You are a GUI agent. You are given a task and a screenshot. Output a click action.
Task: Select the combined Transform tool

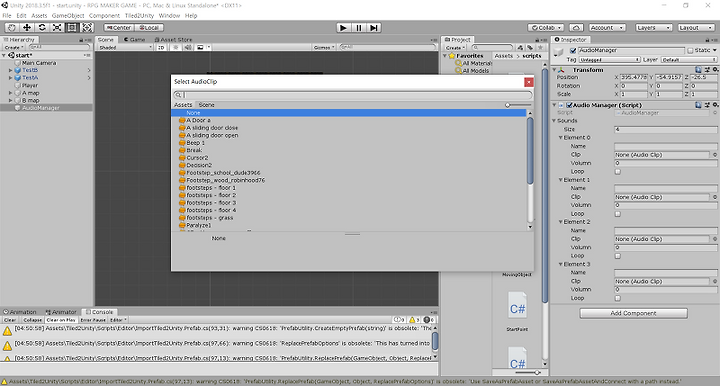pos(87,28)
